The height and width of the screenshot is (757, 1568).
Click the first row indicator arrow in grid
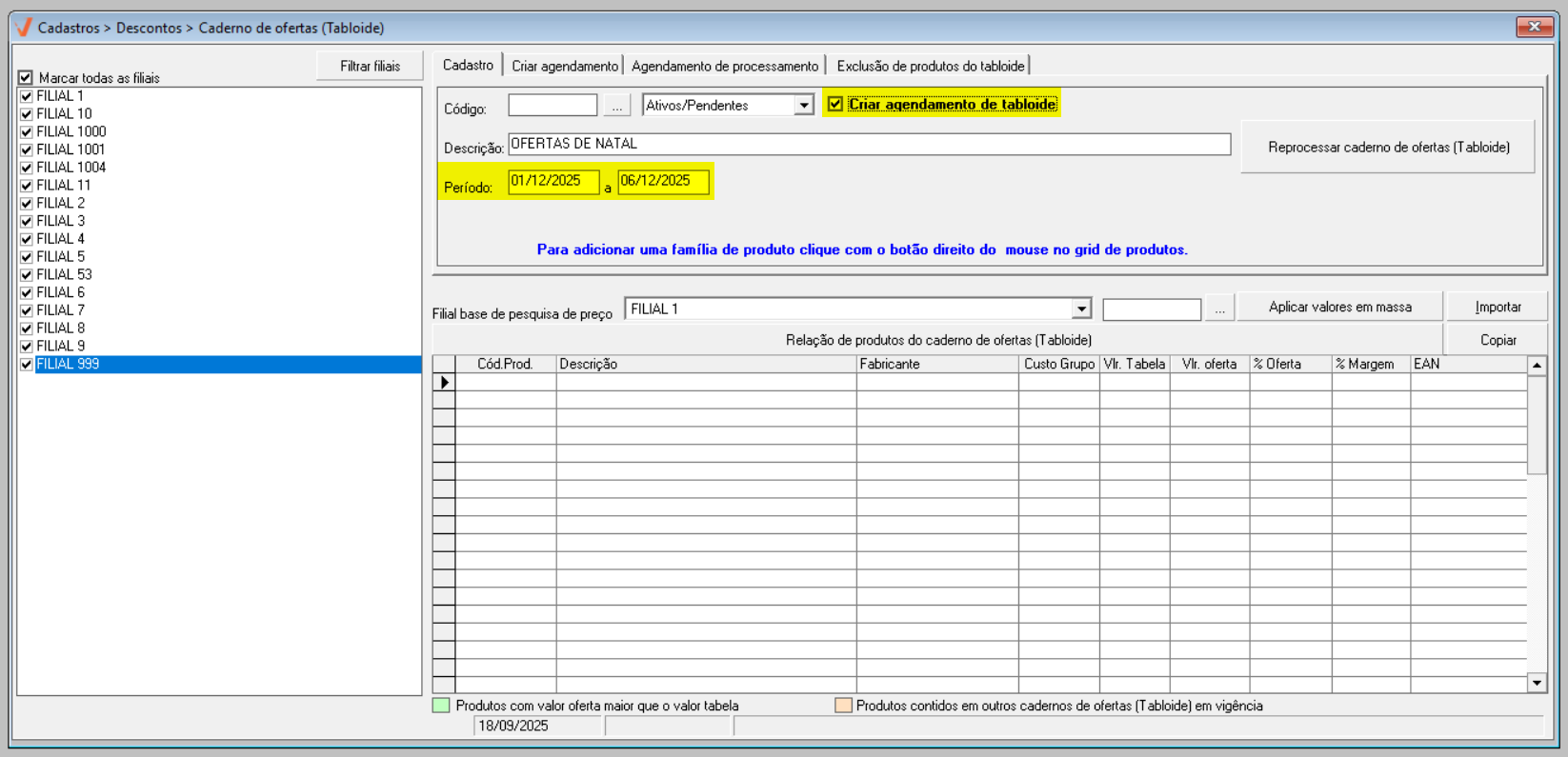[444, 382]
